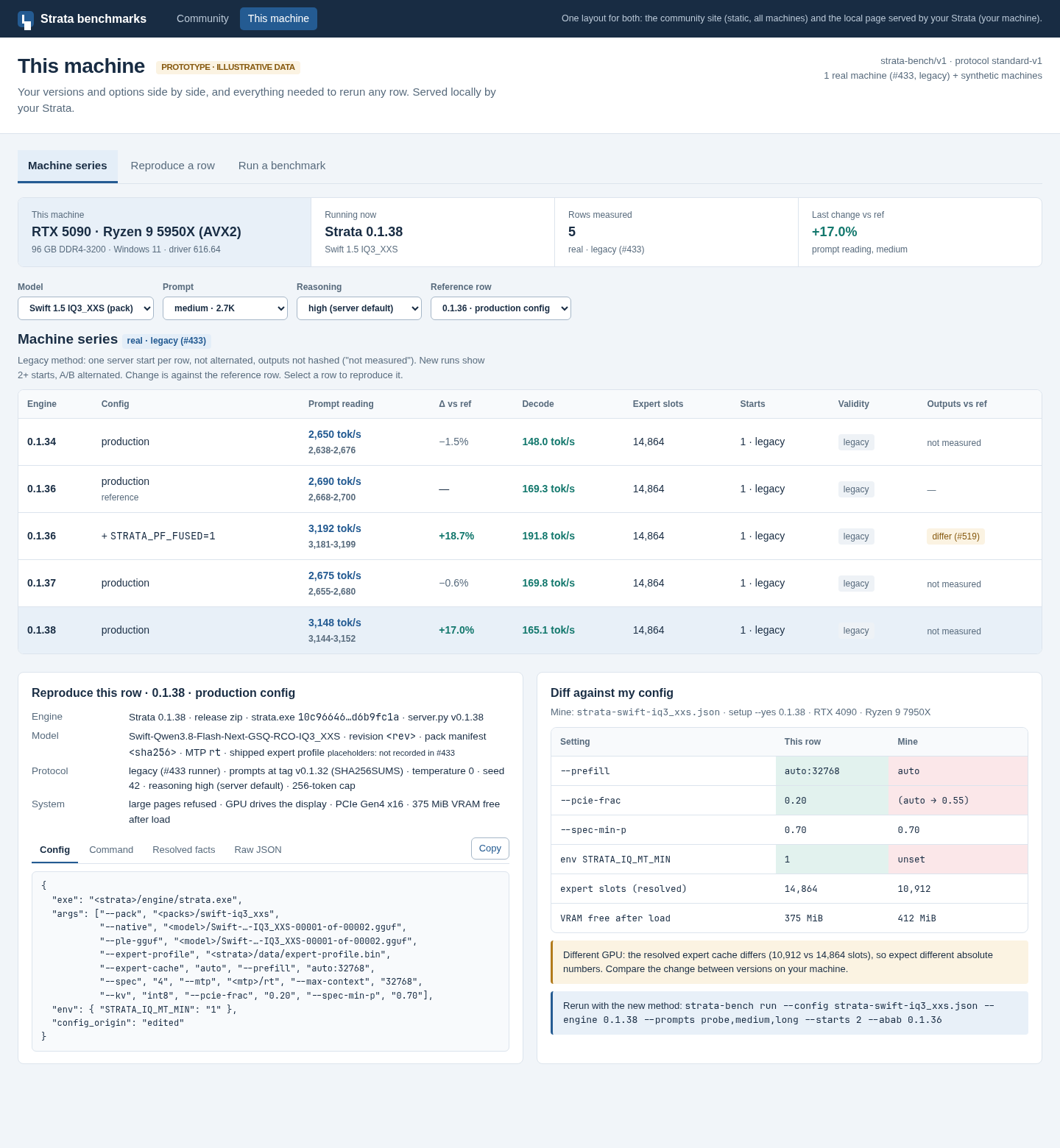Screen dimensions: 1060x1148
Task: Click the 148.0 tok/s decode value
Action: [548, 442]
